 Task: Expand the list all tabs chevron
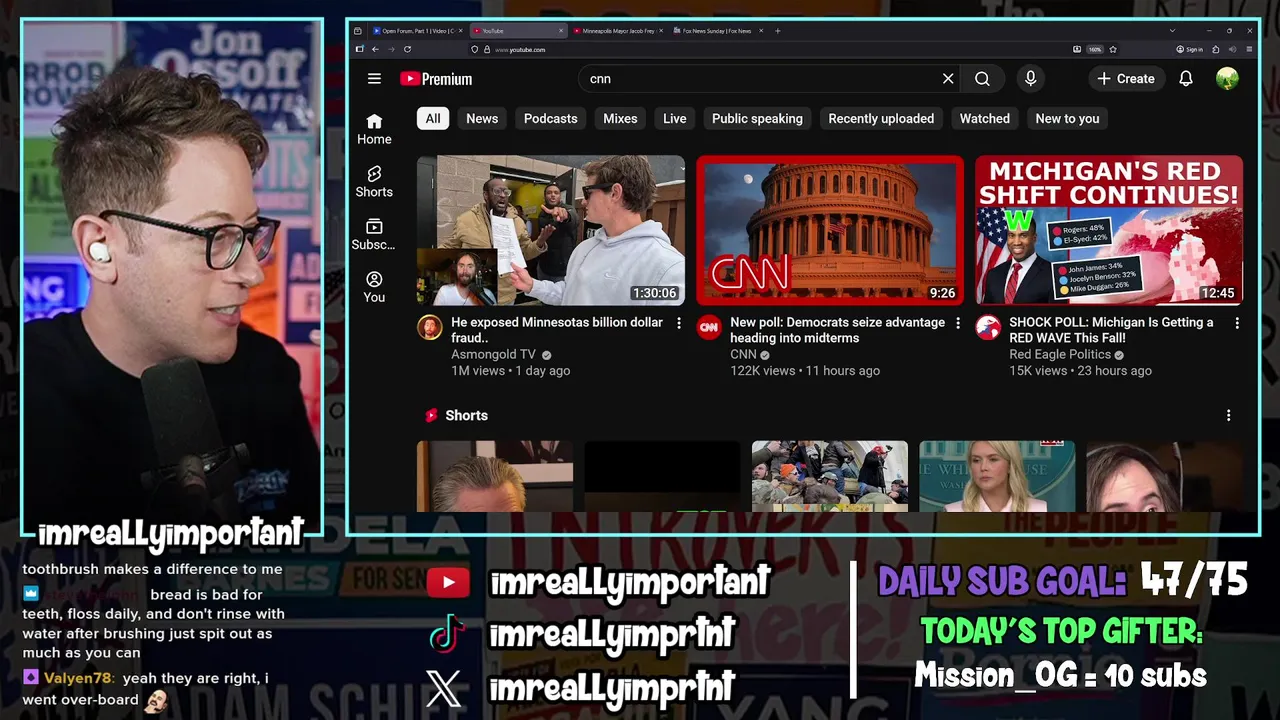click(1172, 31)
